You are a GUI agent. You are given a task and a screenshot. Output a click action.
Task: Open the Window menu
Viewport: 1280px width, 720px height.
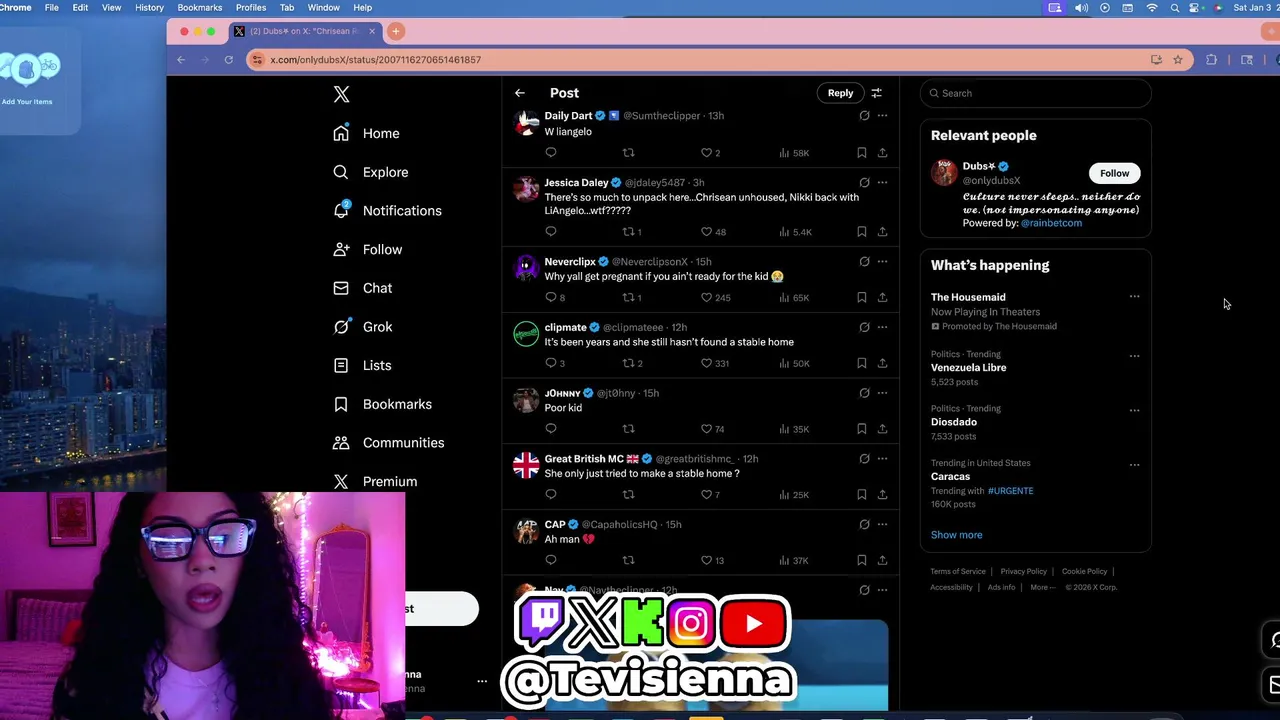[323, 7]
